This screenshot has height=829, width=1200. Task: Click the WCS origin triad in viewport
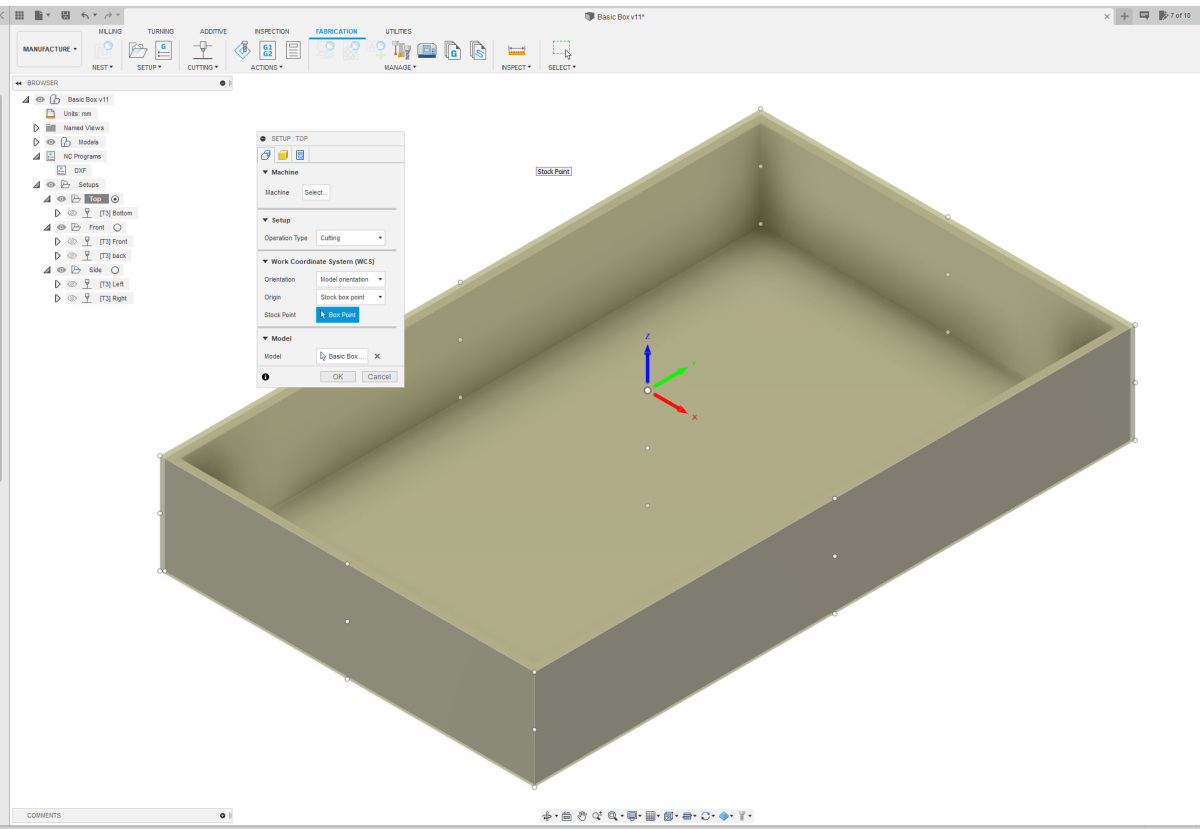pyautogui.click(x=648, y=389)
